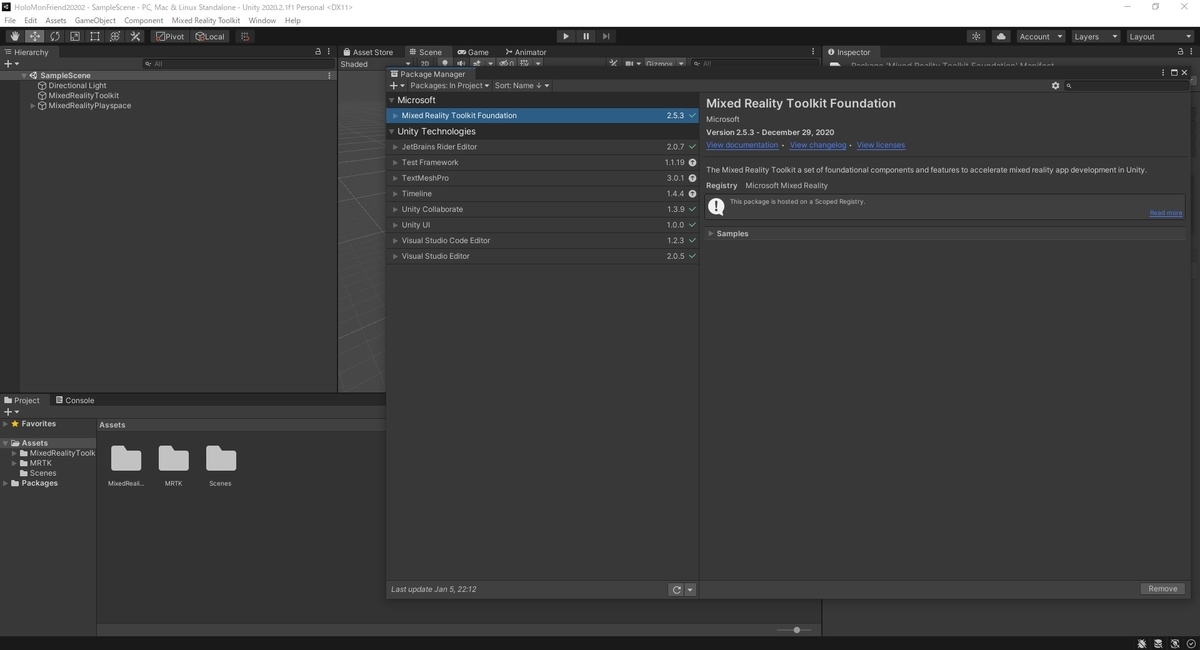The height and width of the screenshot is (650, 1200).
Task: Open the Assets menu
Action: pyautogui.click(x=56, y=20)
